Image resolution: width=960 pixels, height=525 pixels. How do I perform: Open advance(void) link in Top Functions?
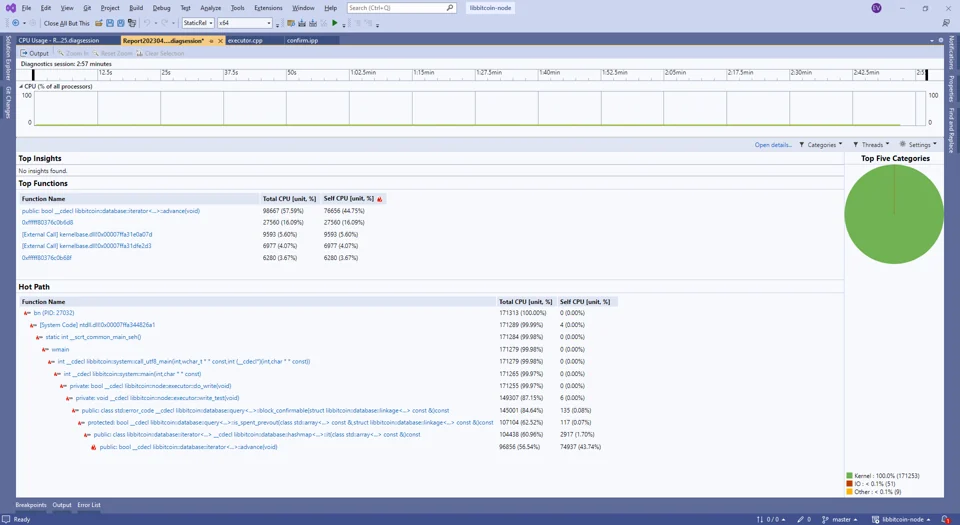point(111,211)
